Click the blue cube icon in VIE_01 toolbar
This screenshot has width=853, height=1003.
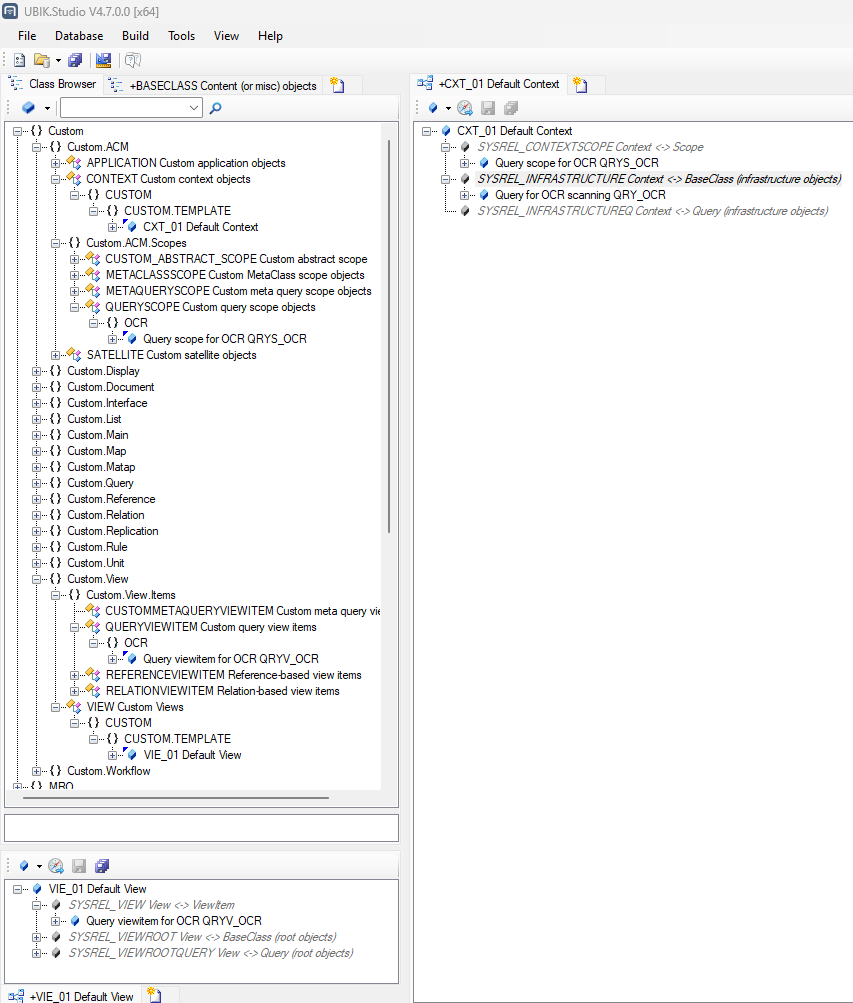click(24, 865)
